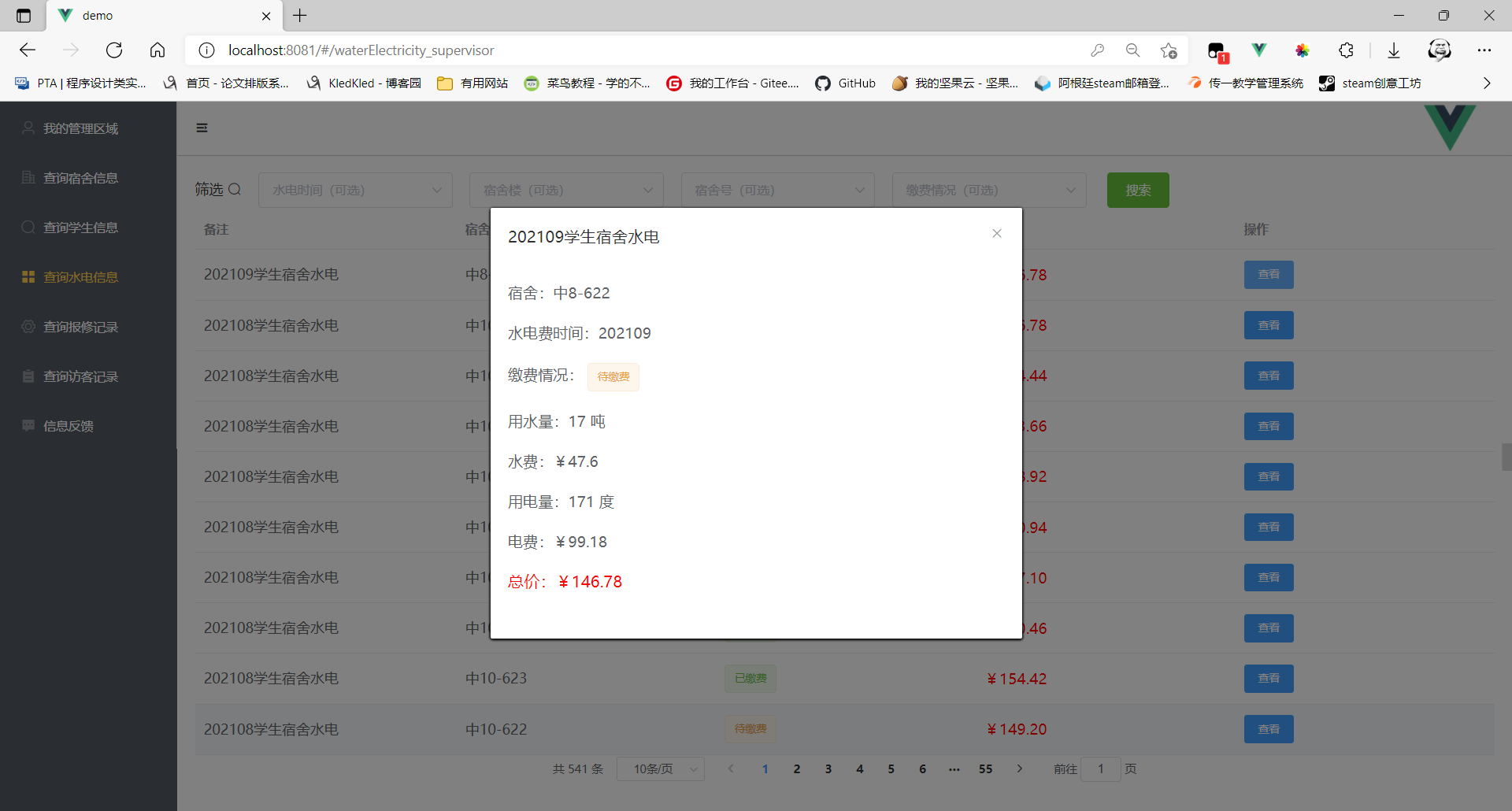Click the Vue logo in header

1450,127
